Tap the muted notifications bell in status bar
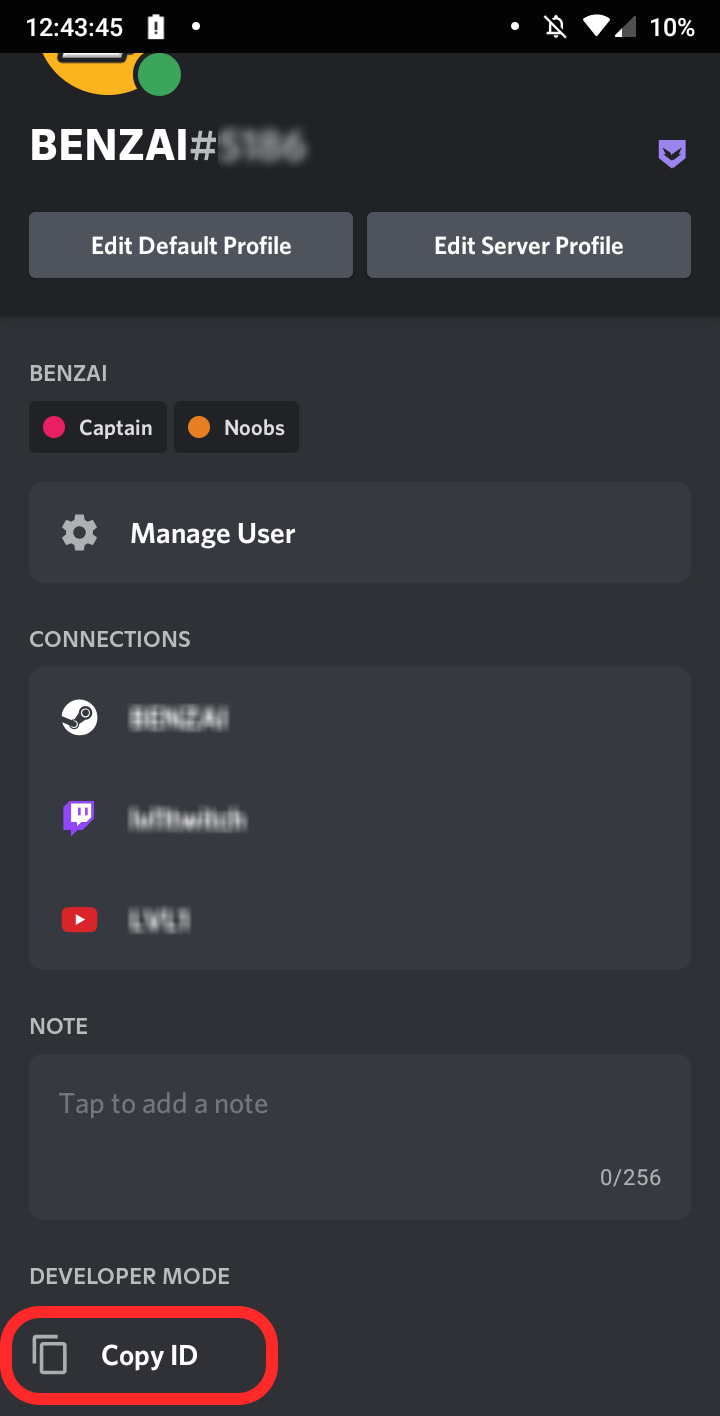Screen dimensions: 720x1416 [x=555, y=27]
